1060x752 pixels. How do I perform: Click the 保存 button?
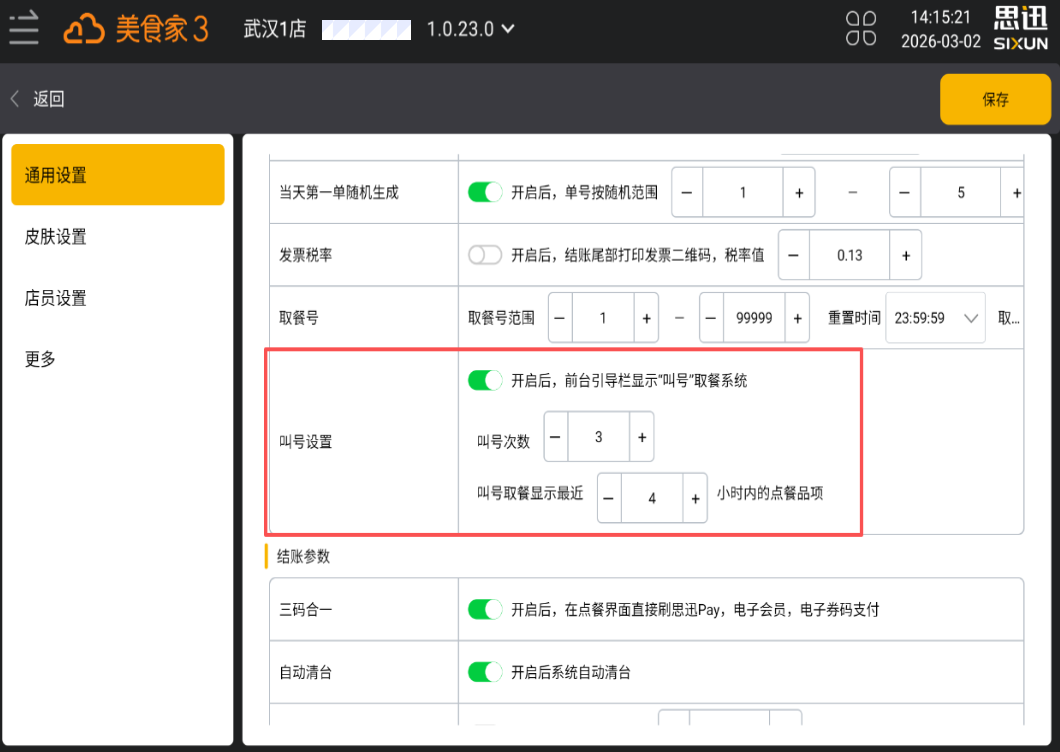[995, 99]
